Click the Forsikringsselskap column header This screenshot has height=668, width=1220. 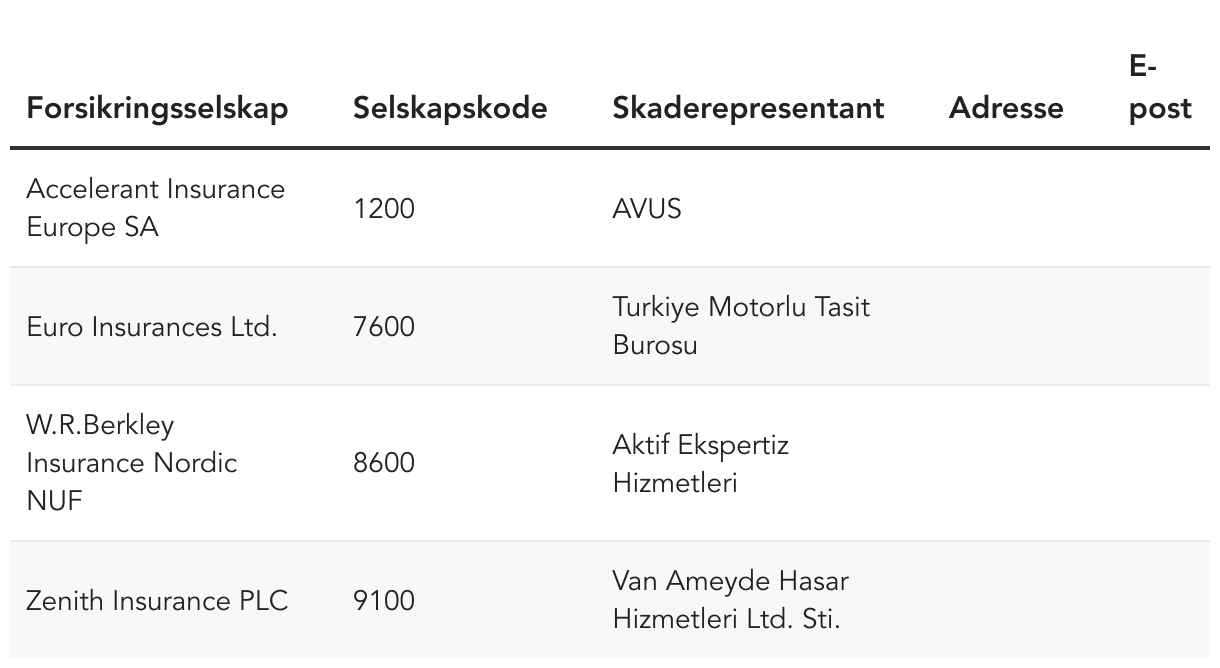pyautogui.click(x=157, y=108)
